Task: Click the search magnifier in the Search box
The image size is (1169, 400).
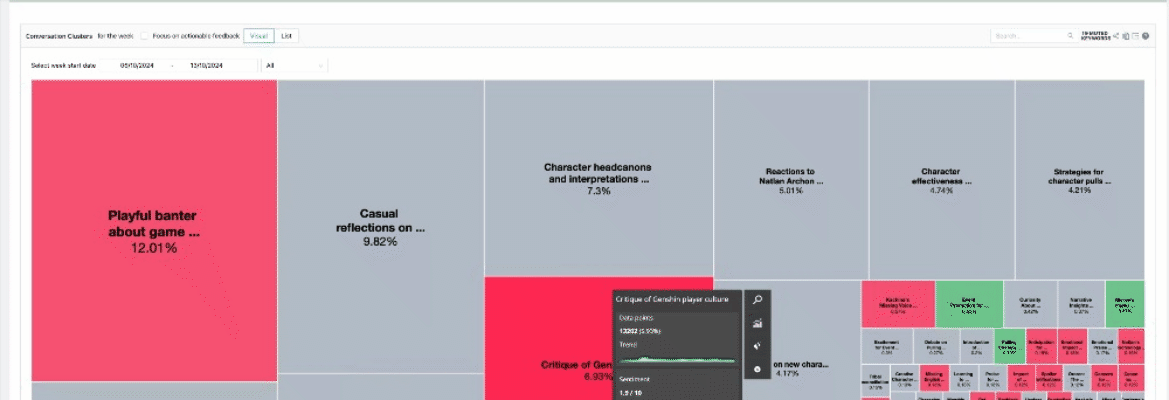Action: point(1069,36)
